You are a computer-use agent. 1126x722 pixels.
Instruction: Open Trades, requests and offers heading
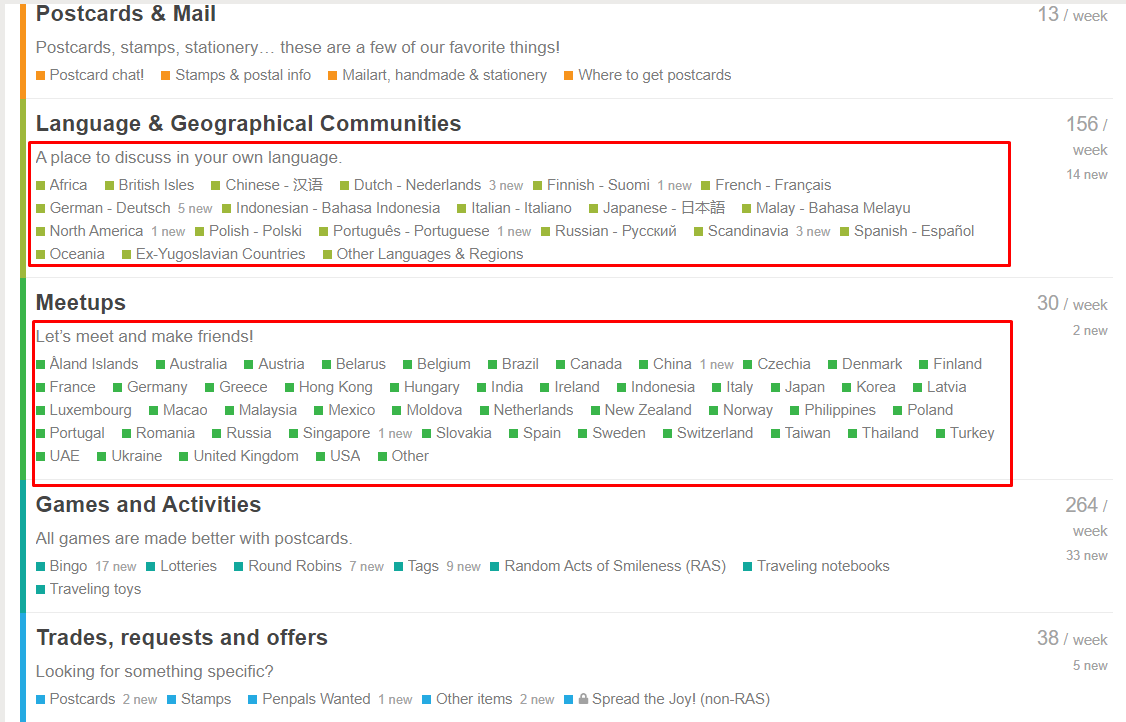tap(182, 637)
